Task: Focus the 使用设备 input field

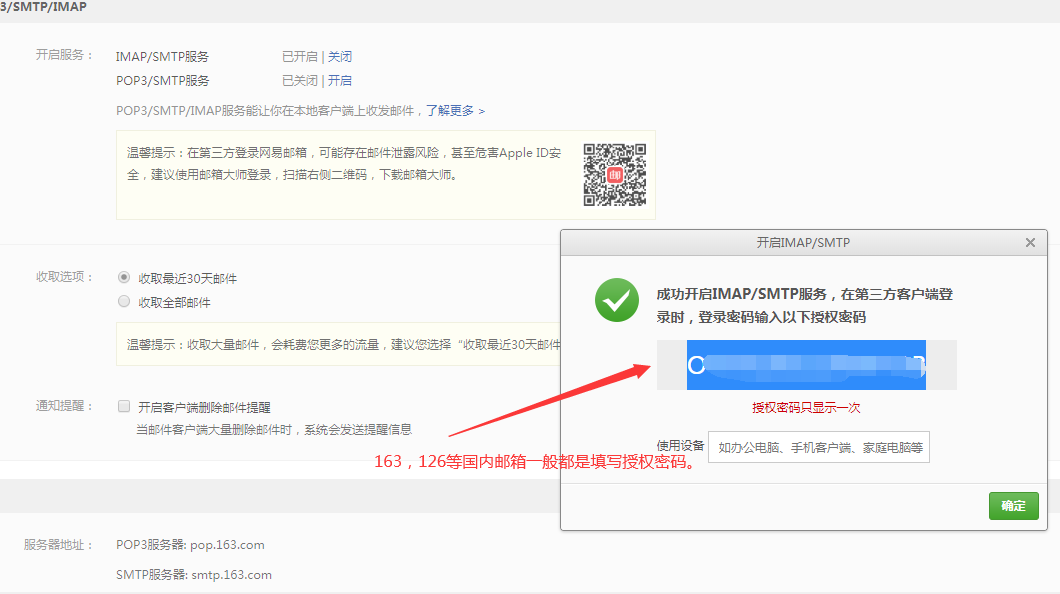Action: pos(818,447)
